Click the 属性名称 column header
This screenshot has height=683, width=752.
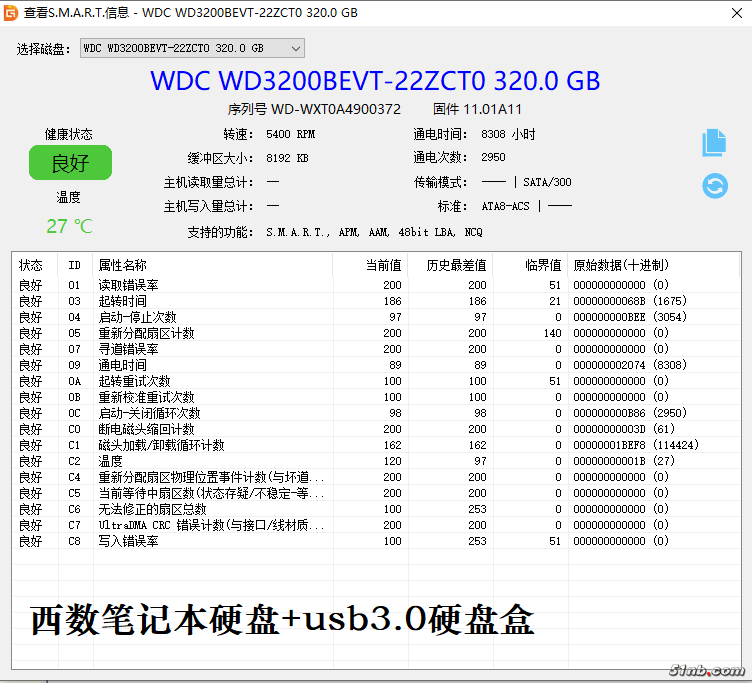(212, 265)
